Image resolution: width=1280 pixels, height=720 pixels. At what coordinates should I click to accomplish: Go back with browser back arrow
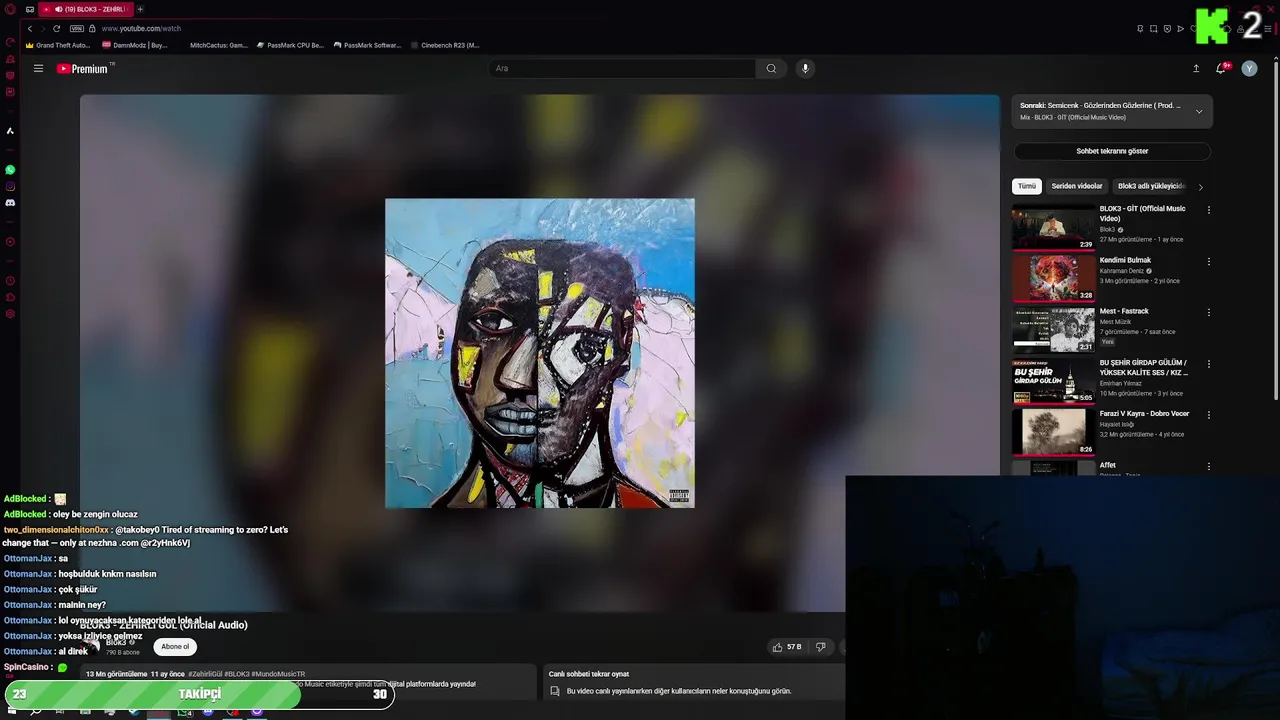pos(30,28)
